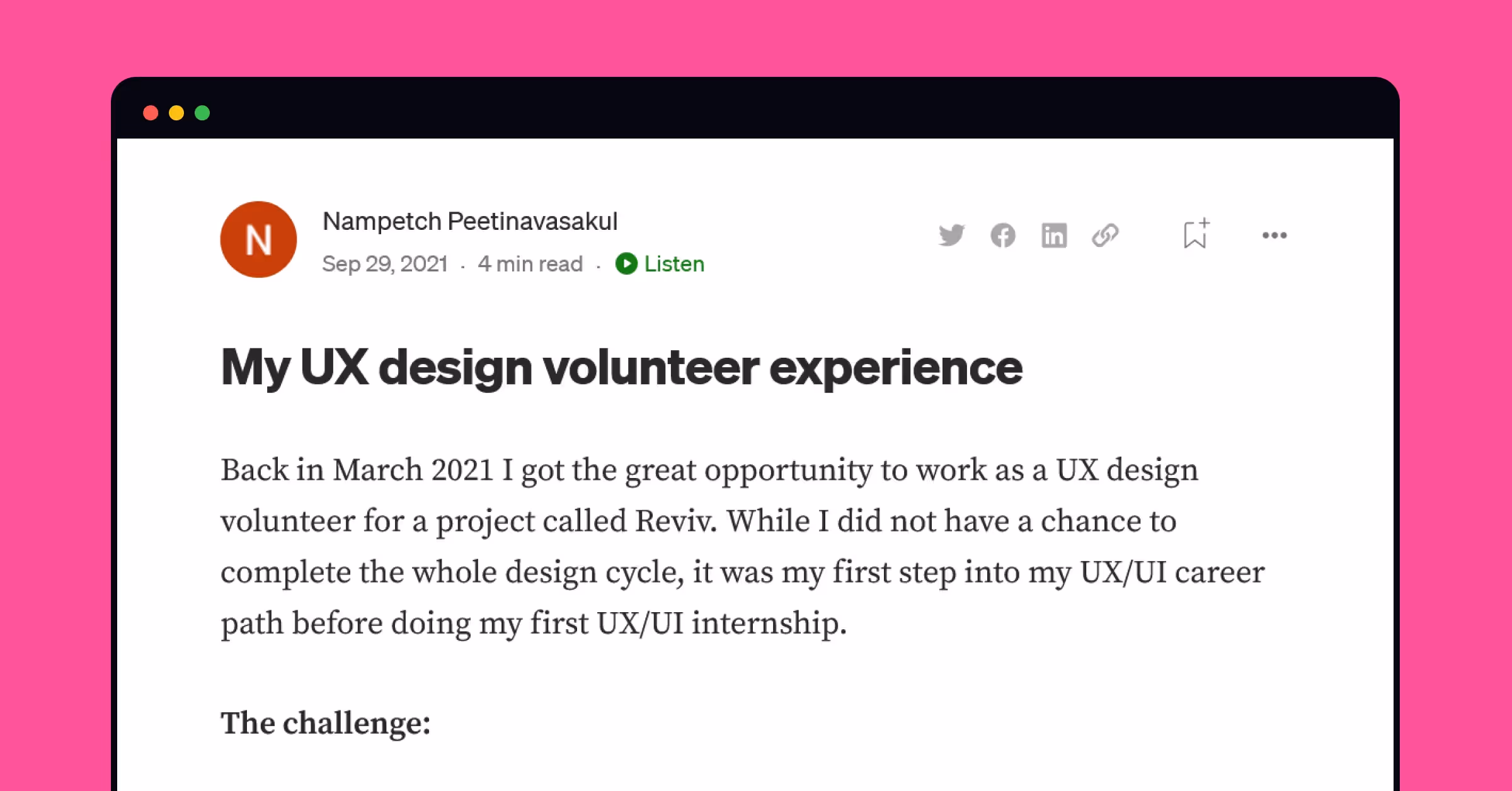
Task: Share the article on Twitter
Action: point(952,235)
